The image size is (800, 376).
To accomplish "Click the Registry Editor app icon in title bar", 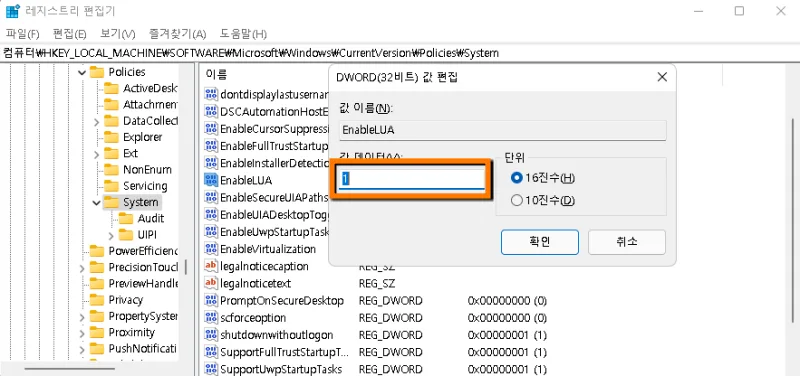I will pyautogui.click(x=13, y=11).
